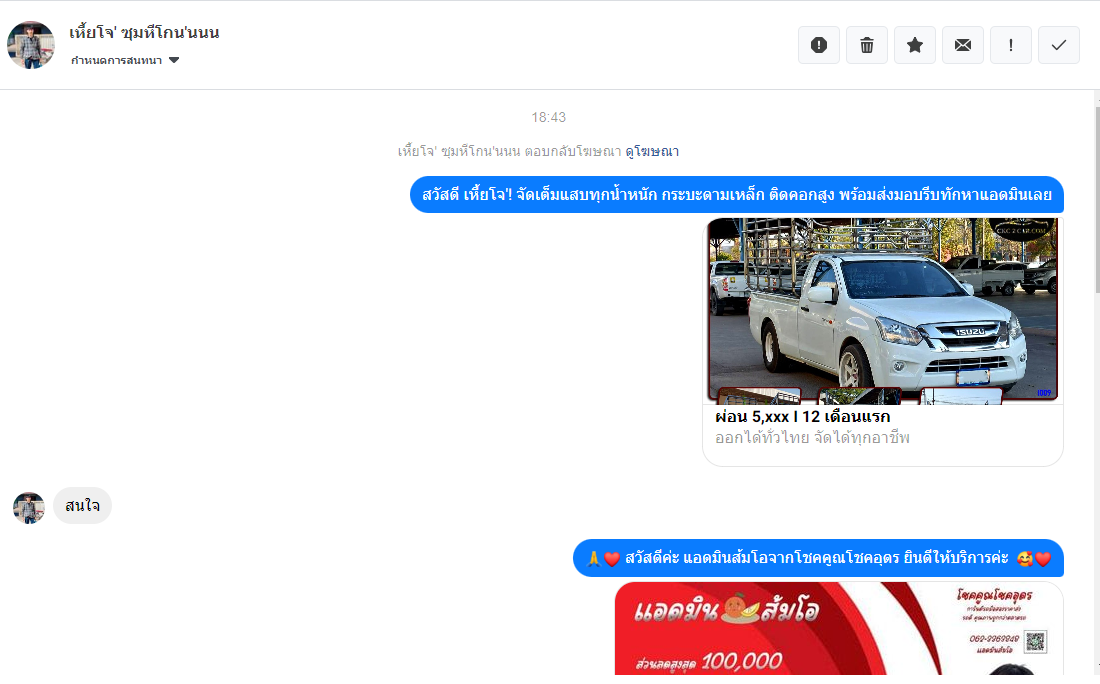The image size is (1100, 684).
Task: Open the red แอดมินส้มโอ promo banner image
Action: tap(839, 629)
